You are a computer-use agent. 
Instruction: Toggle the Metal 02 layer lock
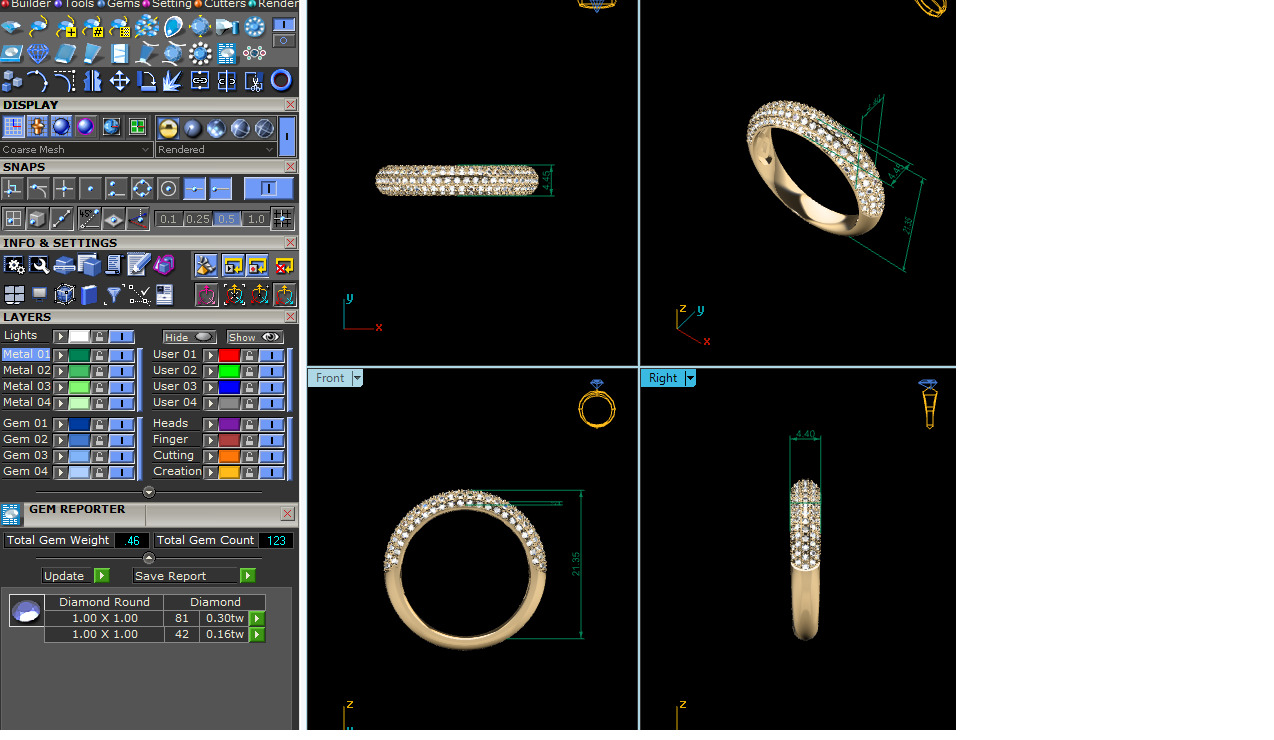[99, 371]
